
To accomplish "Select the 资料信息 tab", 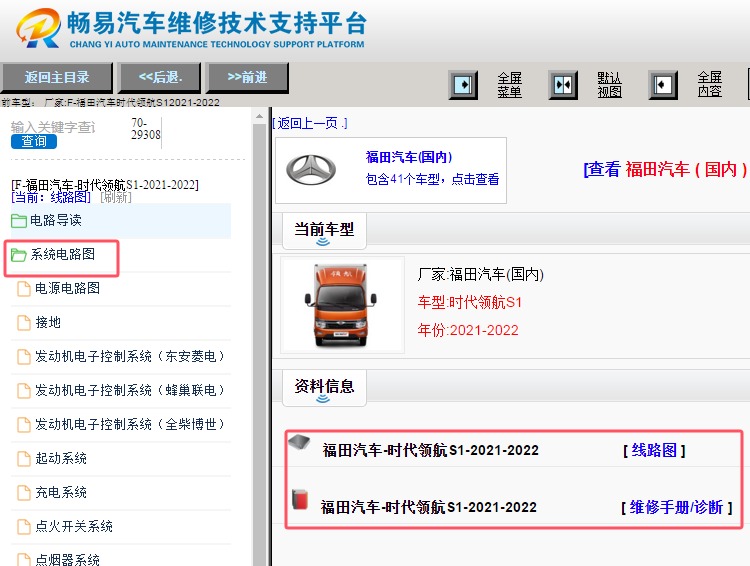I will click(324, 388).
